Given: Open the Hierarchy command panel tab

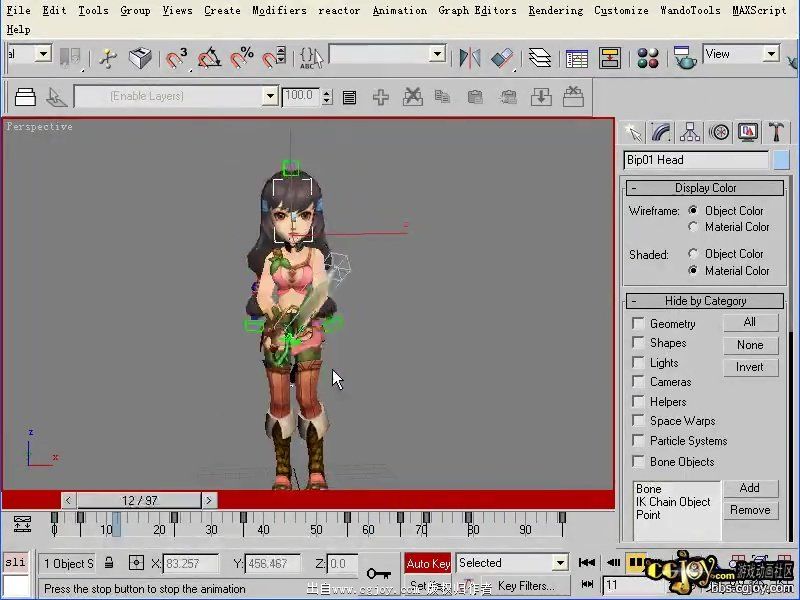Looking at the screenshot, I should click(x=690, y=133).
